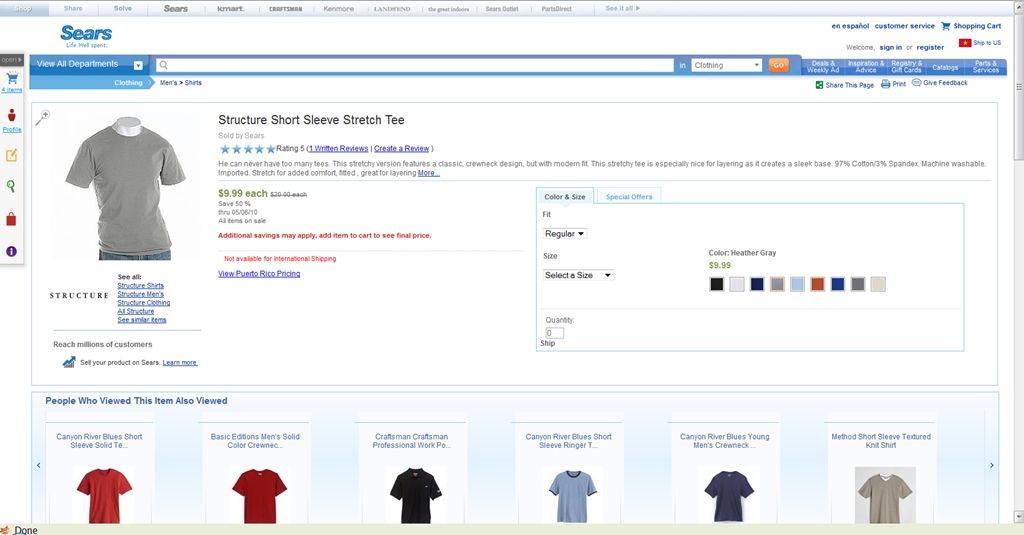
Task: Open the Parts & Services menu
Action: click(985, 67)
